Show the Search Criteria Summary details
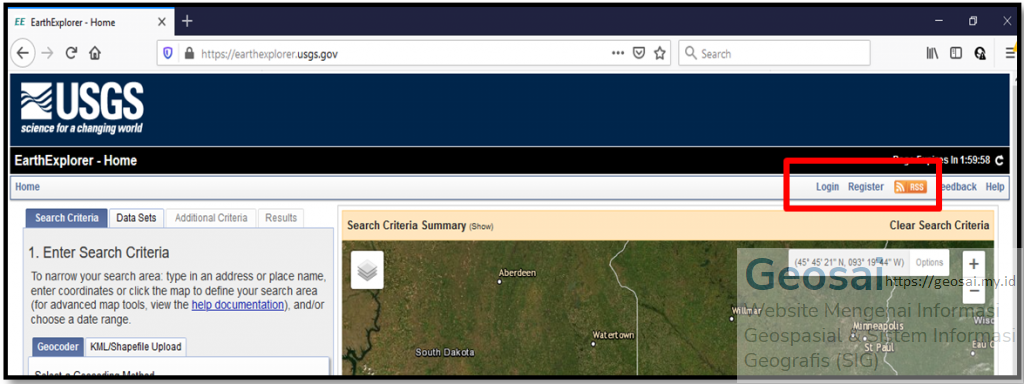 click(481, 227)
